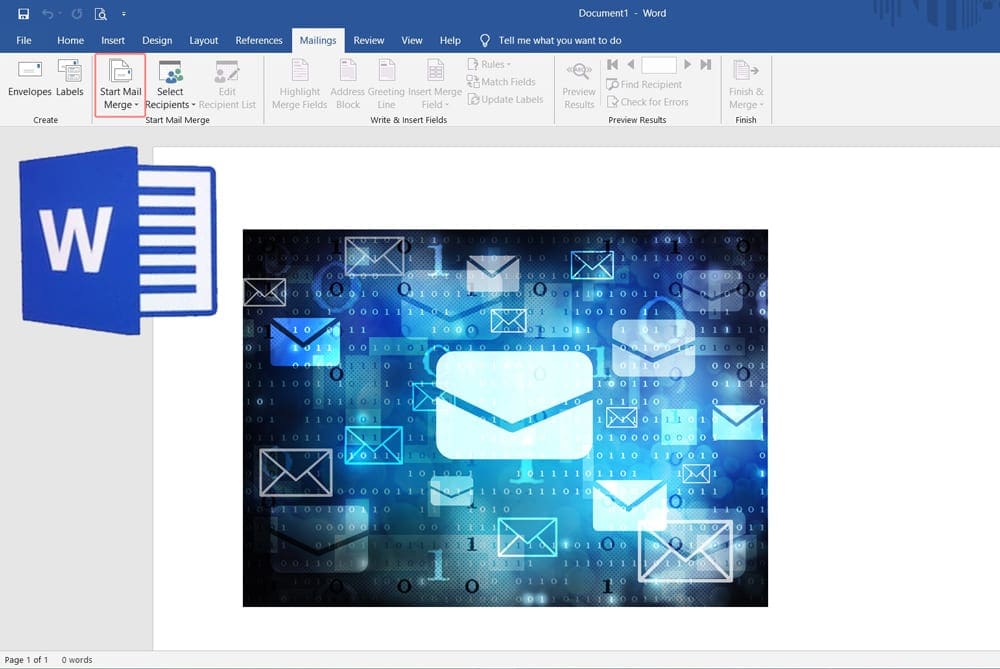The height and width of the screenshot is (669, 1000).
Task: Open the File tab
Action: click(x=24, y=40)
